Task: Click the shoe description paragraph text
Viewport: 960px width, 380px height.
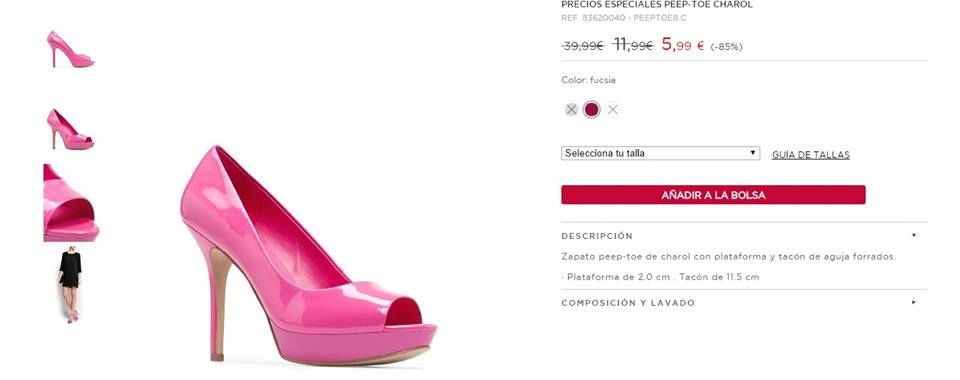Action: point(728,257)
